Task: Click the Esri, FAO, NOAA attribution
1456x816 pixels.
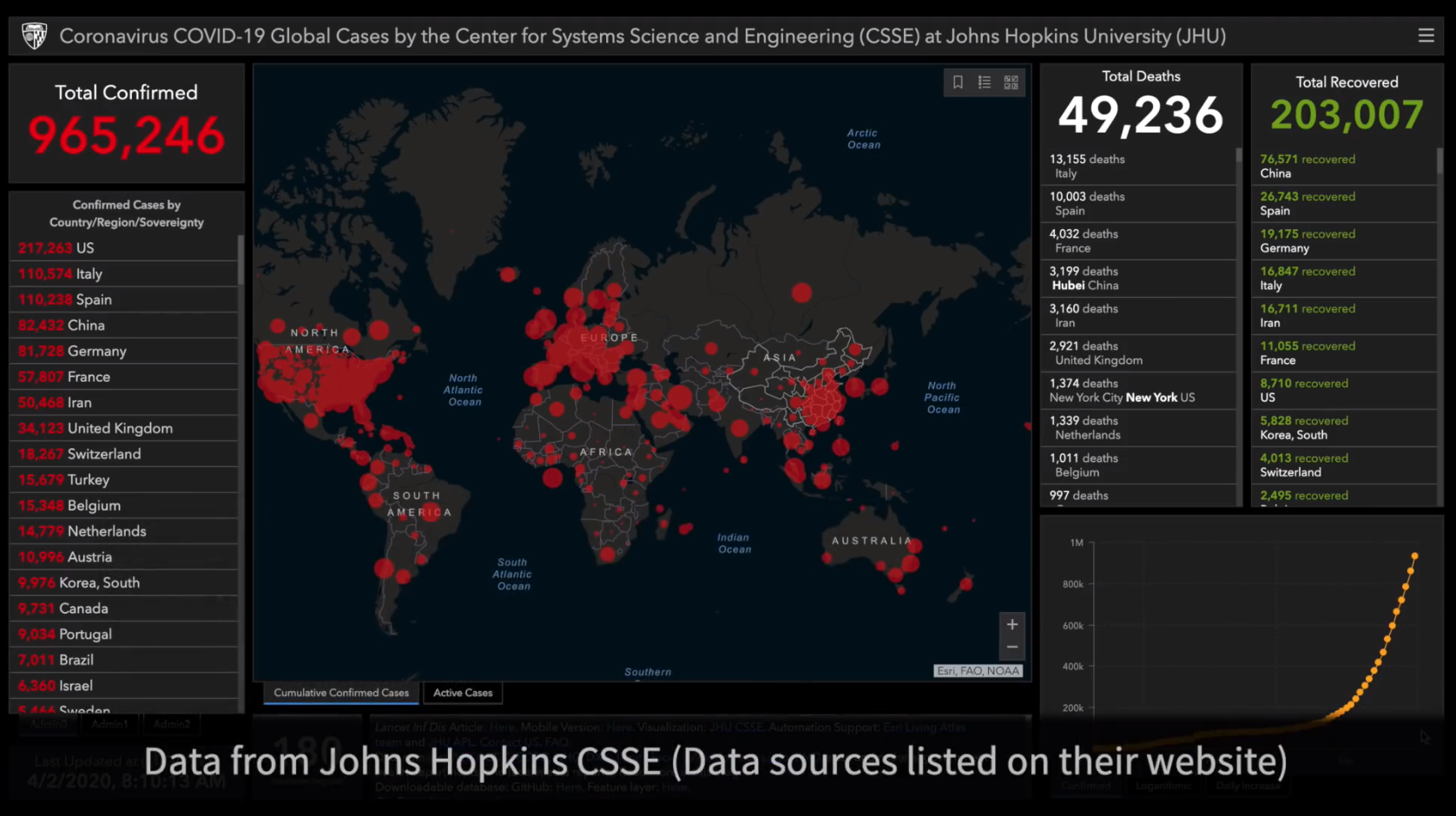Action: click(x=978, y=671)
